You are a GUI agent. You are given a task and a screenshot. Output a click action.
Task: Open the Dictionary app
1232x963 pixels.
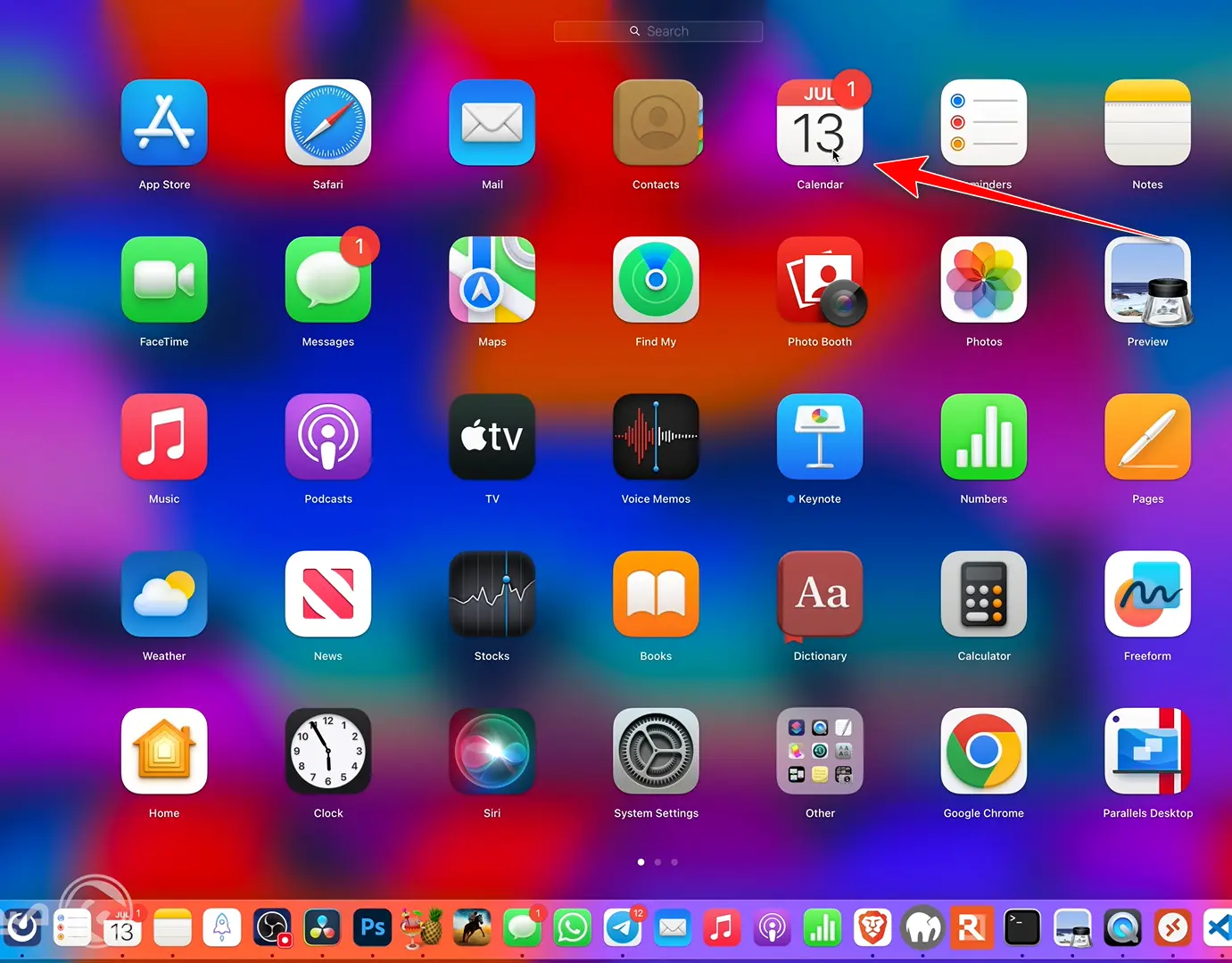(x=820, y=593)
